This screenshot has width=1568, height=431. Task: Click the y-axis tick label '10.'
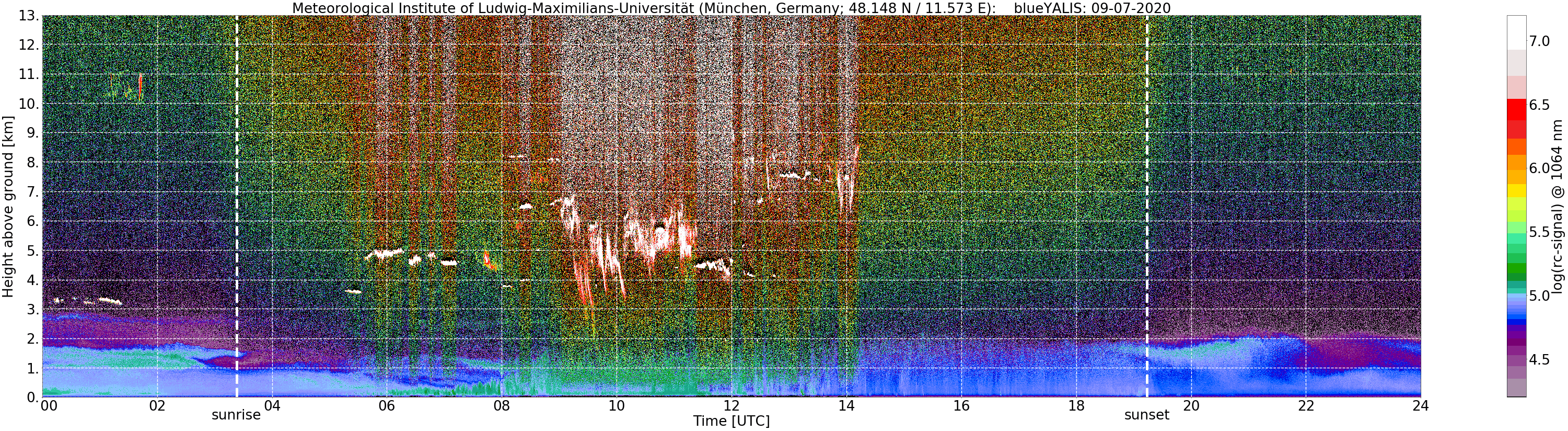point(29,104)
